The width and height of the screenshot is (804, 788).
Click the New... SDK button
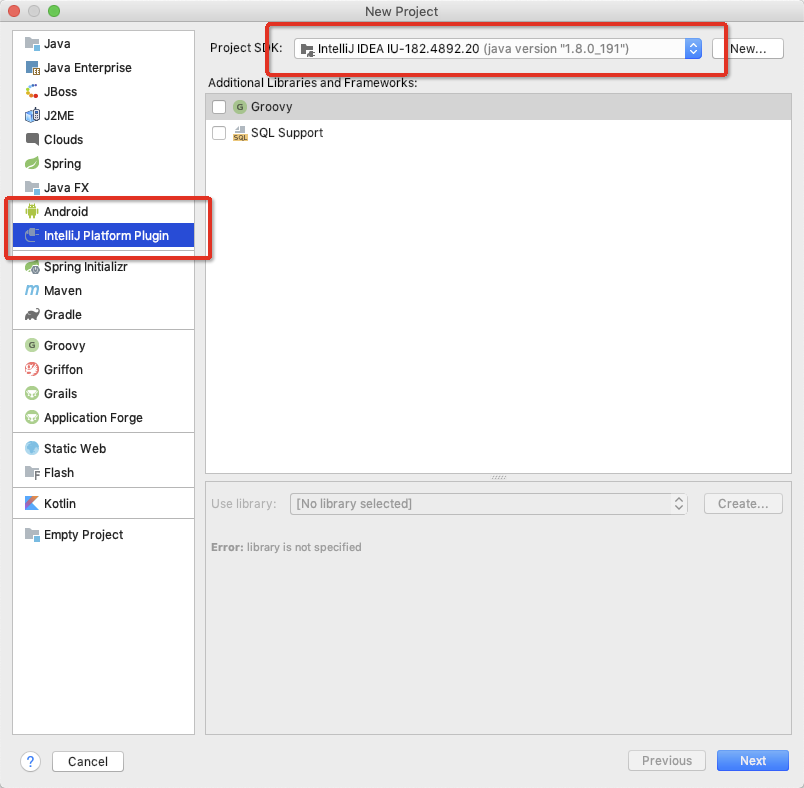pyautogui.click(x=748, y=49)
